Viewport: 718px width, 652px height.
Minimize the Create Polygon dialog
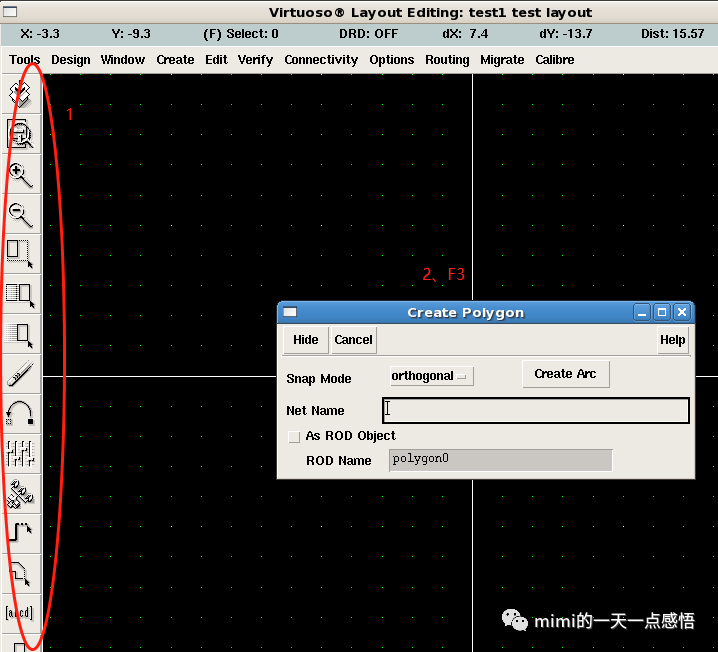point(642,312)
